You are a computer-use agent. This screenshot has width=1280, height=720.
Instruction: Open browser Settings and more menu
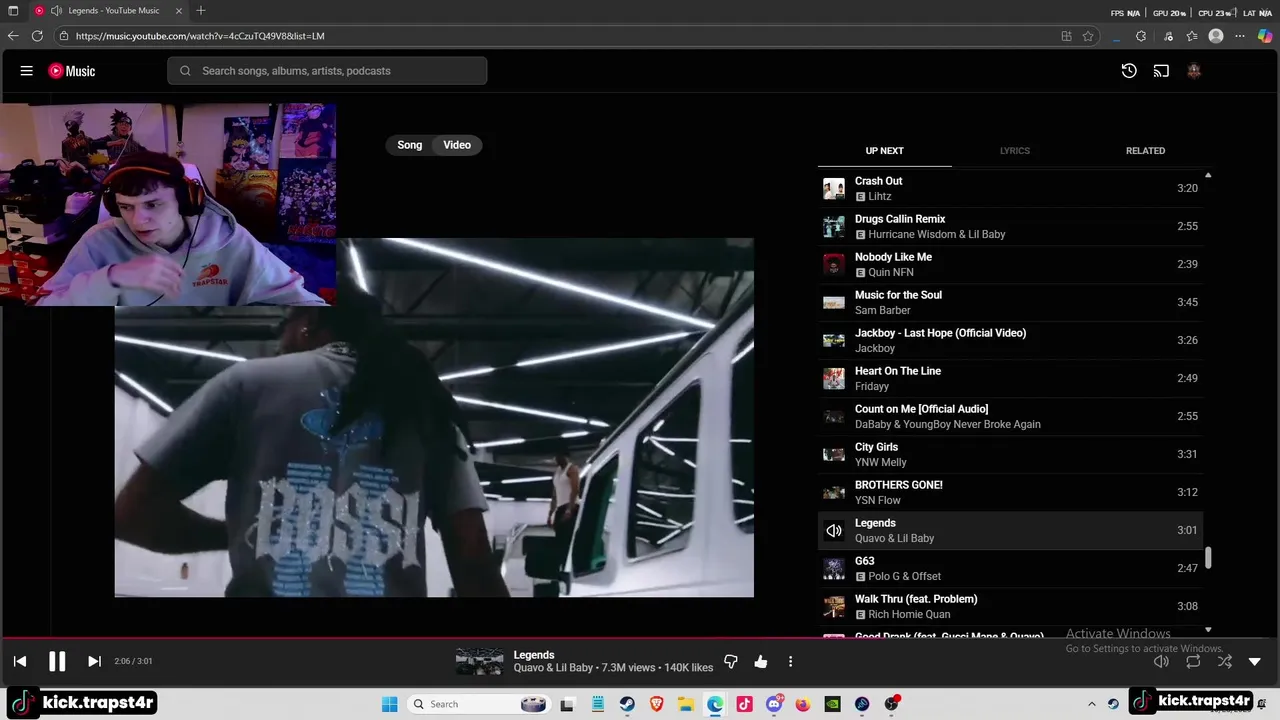(x=1240, y=36)
